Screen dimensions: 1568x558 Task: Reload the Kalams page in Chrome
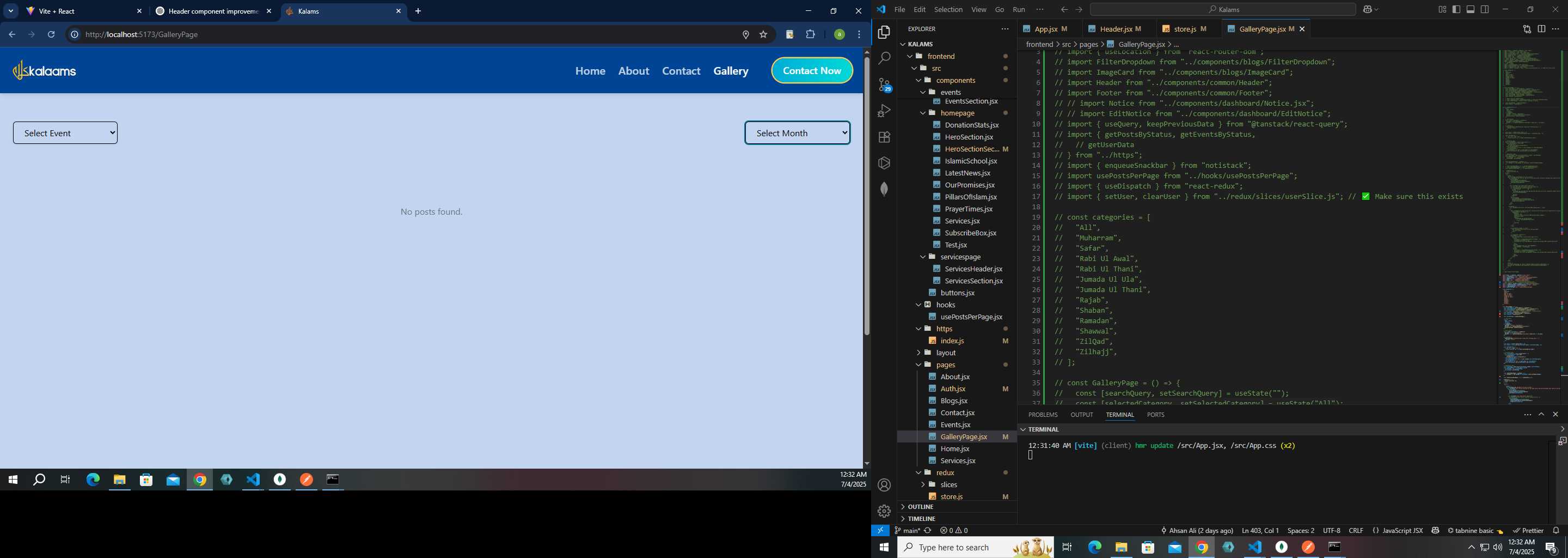51,35
